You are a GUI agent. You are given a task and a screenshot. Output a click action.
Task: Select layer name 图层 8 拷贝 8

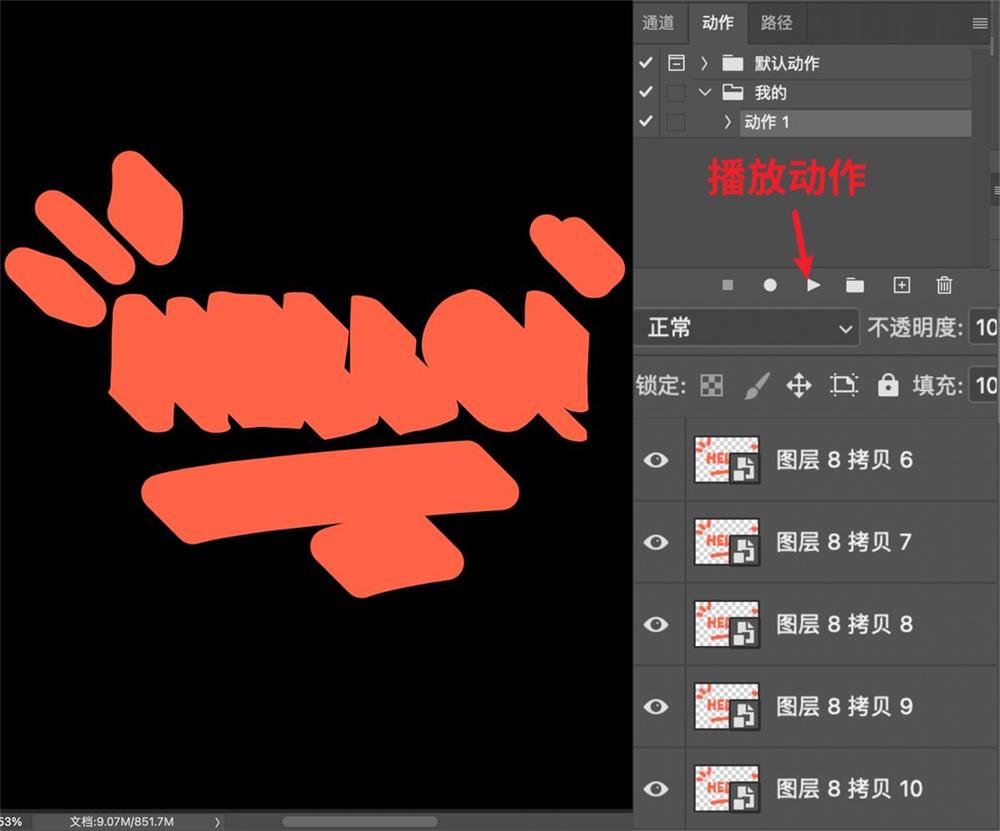tap(844, 624)
